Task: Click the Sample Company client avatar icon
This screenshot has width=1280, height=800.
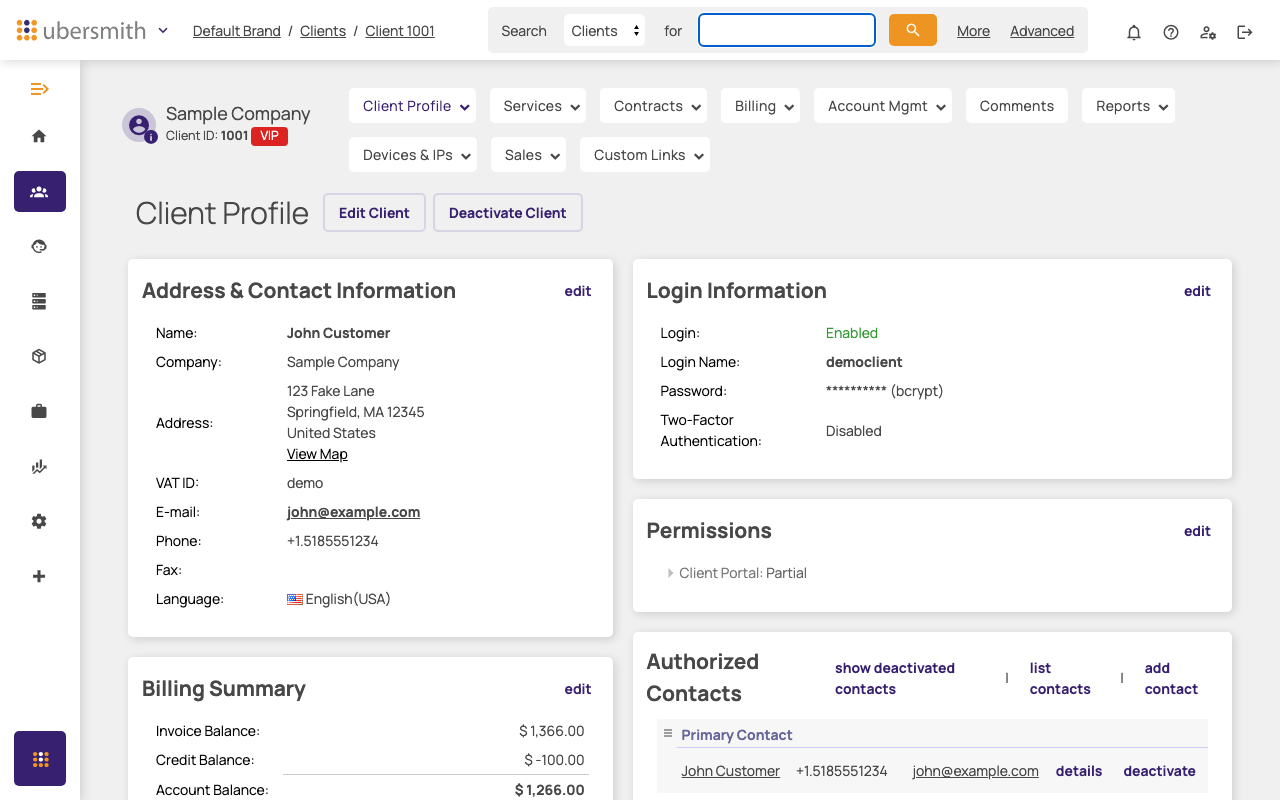Action: pos(139,125)
